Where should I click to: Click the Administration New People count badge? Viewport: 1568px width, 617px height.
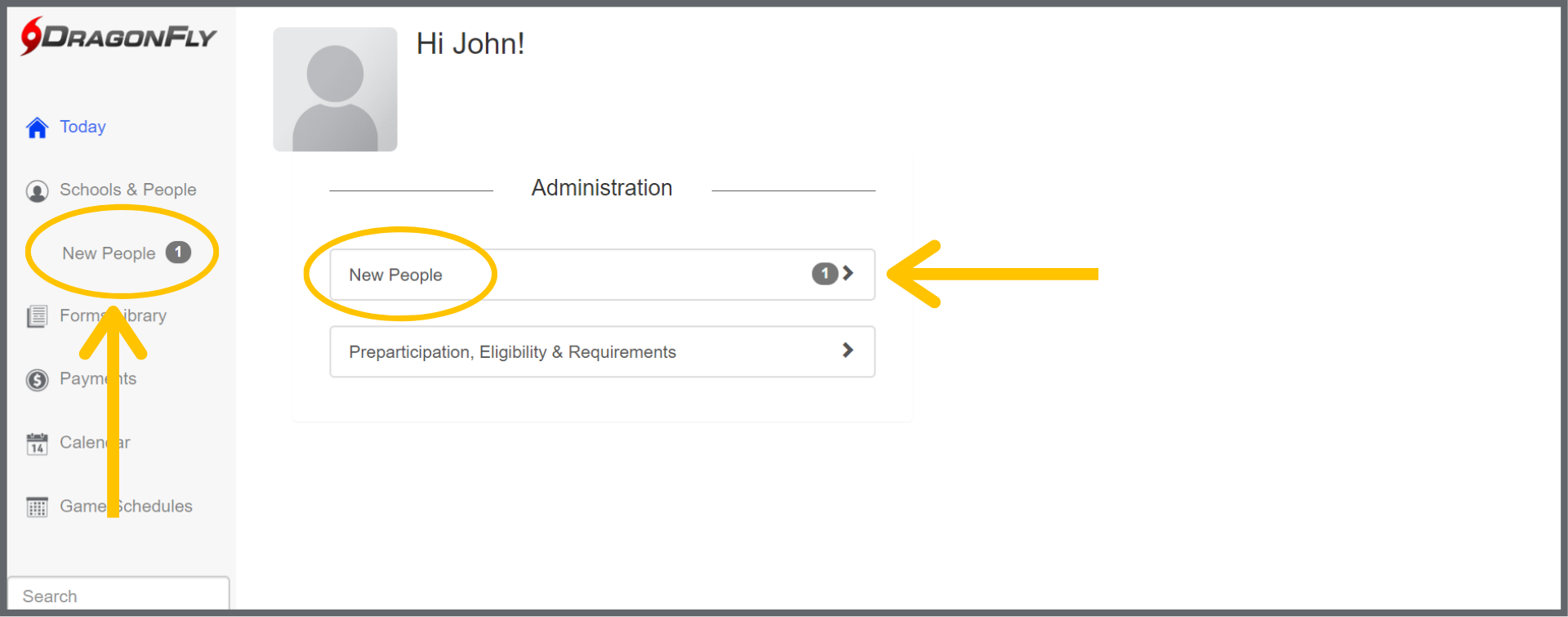click(x=824, y=274)
